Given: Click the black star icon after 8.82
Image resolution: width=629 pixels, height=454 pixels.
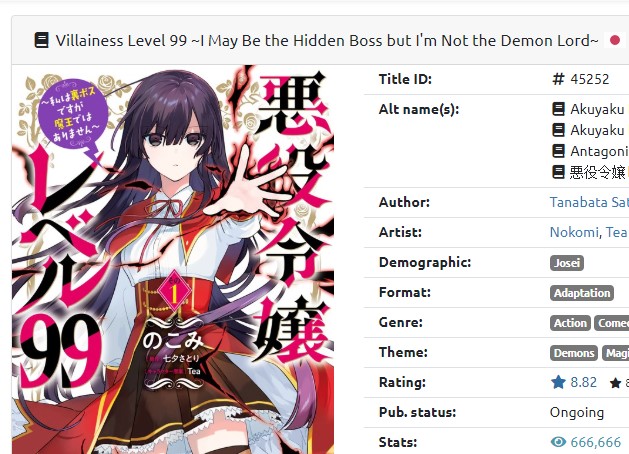Looking at the screenshot, I should point(615,383).
